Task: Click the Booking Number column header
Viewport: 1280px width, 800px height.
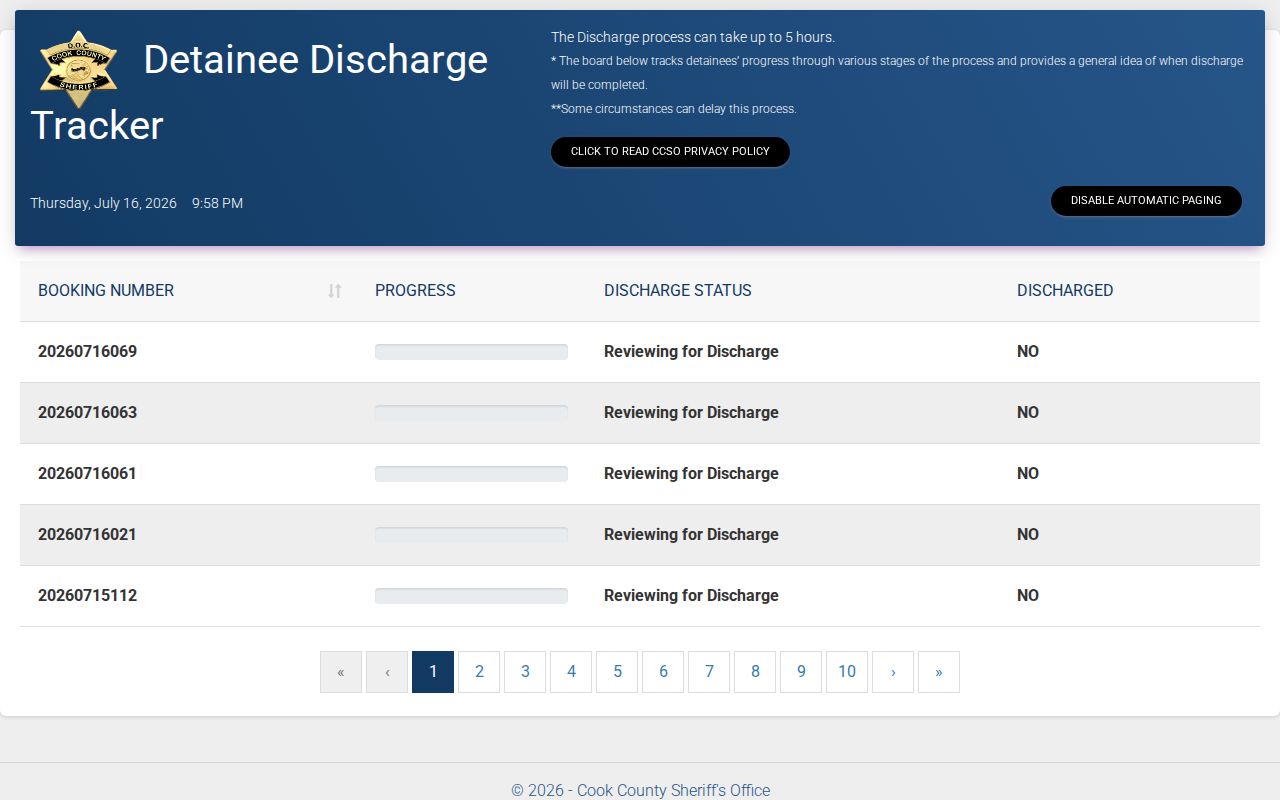Action: click(x=106, y=291)
